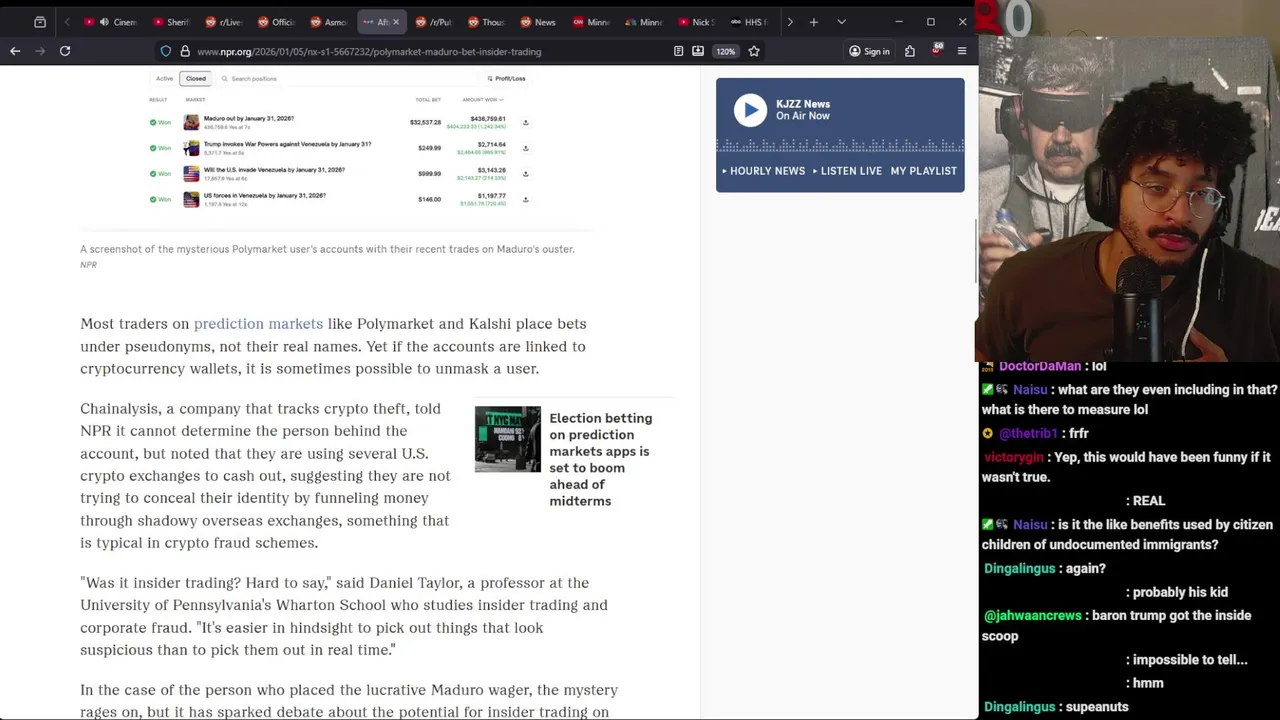Click US forces in Venezuela flag icon
This screenshot has width=1280, height=720.
(x=191, y=199)
